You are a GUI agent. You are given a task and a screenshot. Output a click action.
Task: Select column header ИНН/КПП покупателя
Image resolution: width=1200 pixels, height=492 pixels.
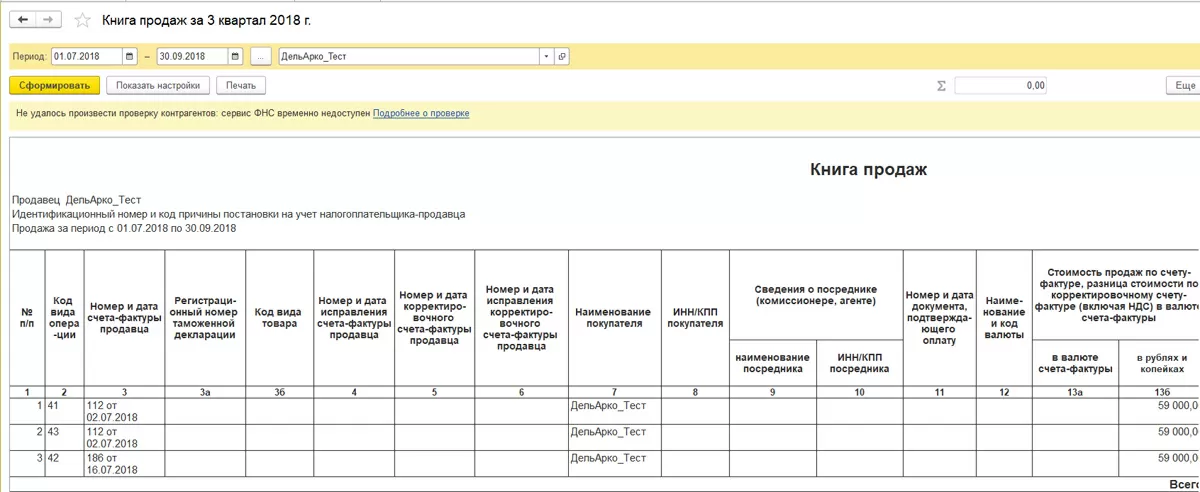695,318
